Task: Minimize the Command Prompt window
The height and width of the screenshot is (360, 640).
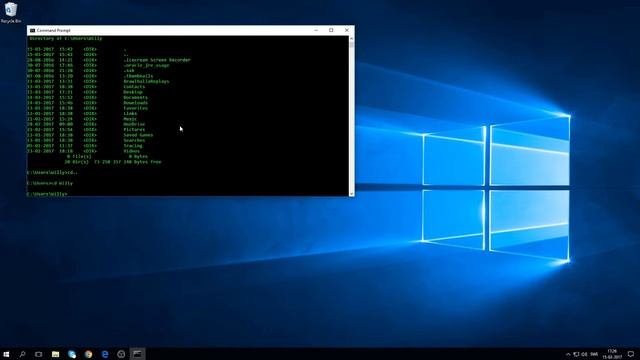Action: (316, 30)
